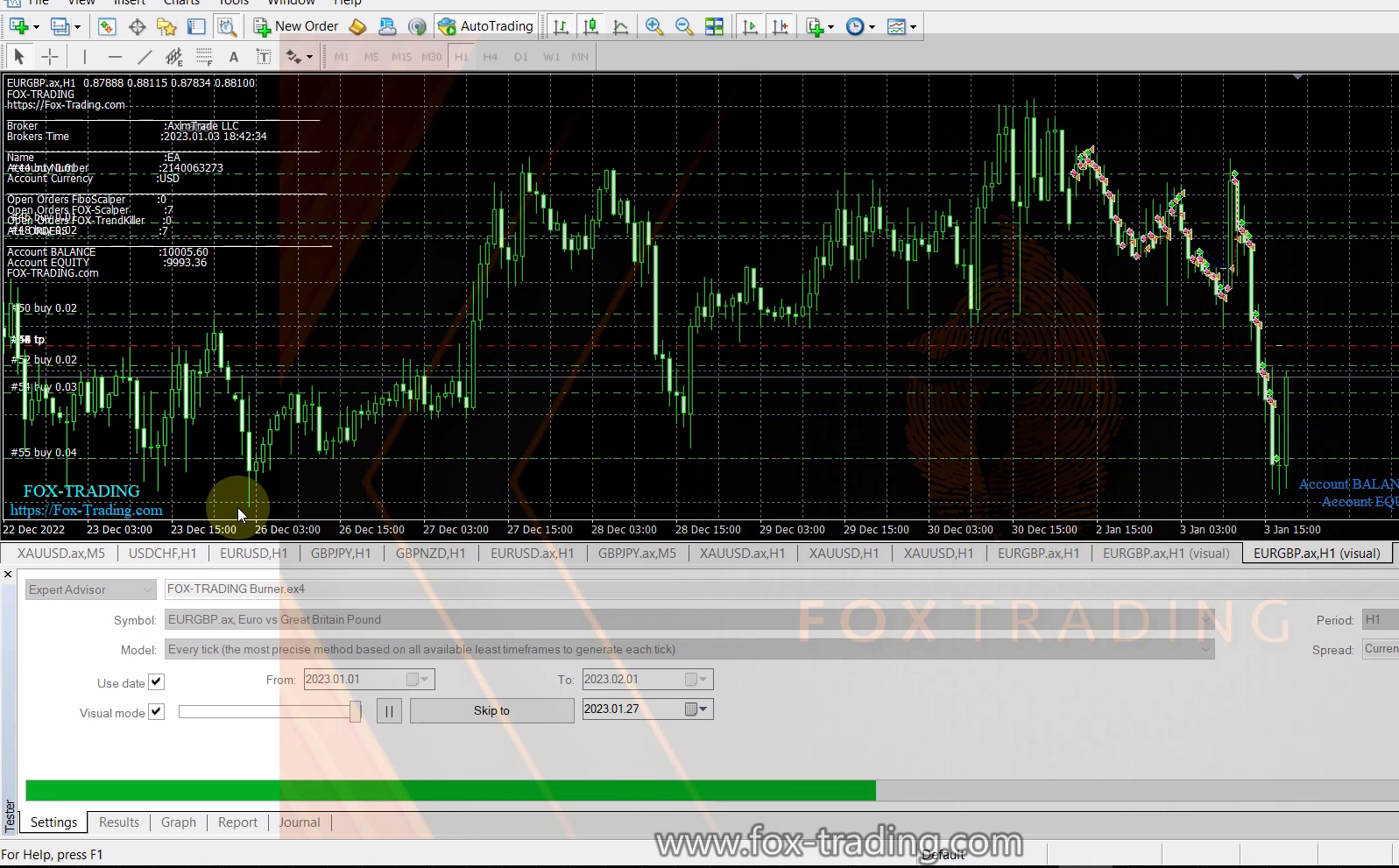Close the Tester panel
1399x868 pixels.
tap(8, 575)
